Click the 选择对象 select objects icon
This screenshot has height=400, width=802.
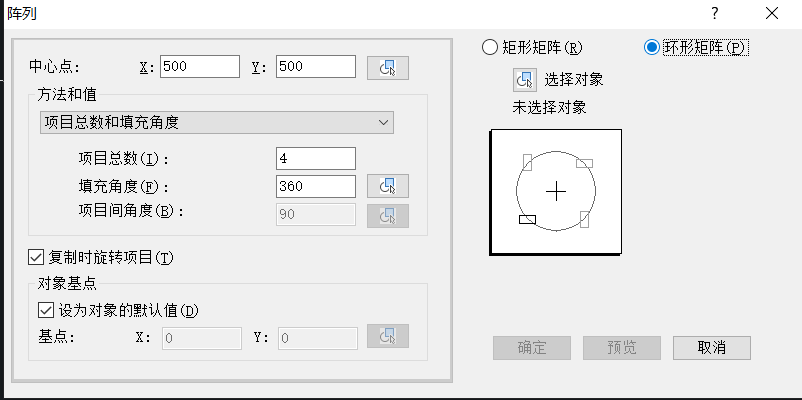point(525,79)
